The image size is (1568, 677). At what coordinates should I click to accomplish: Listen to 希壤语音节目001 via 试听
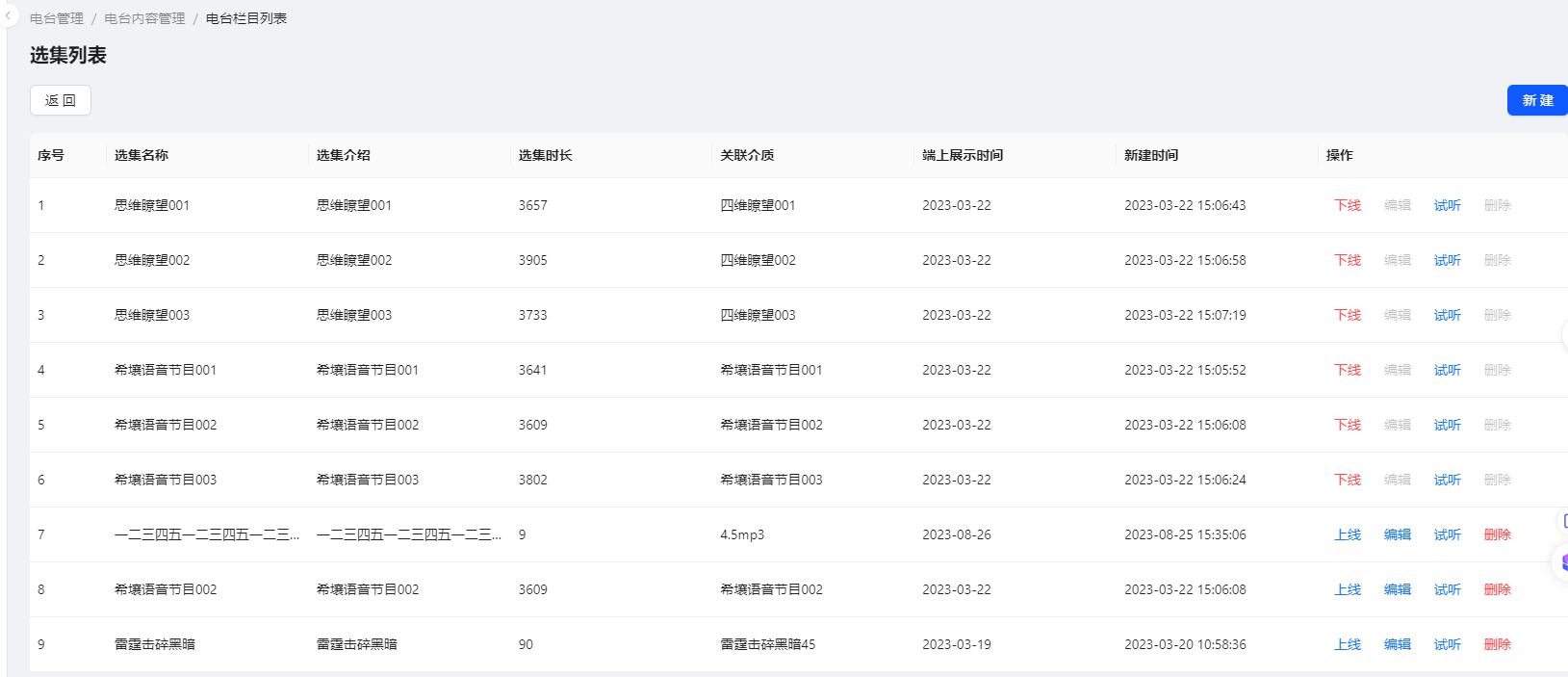[1447, 370]
